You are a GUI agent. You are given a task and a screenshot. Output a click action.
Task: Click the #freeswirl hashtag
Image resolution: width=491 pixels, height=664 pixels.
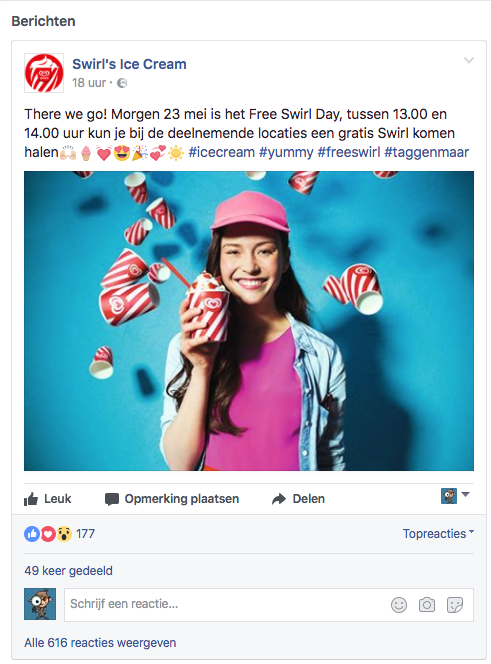point(349,152)
